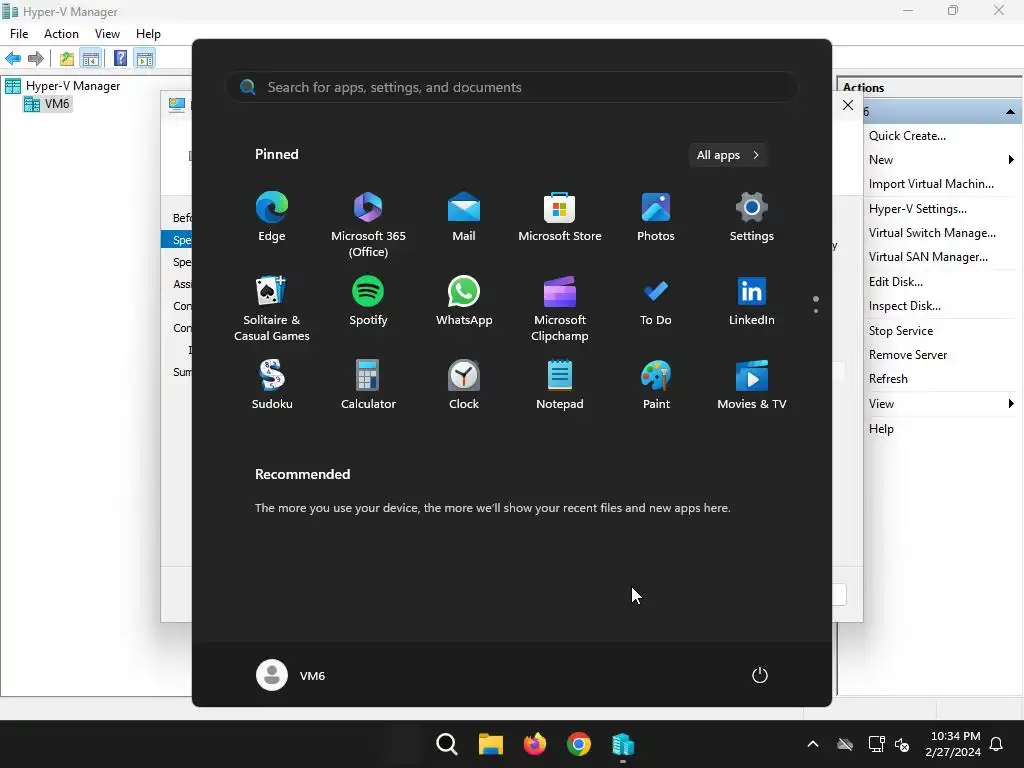Open the Clock app
This screenshot has width=1024, height=768.
[x=464, y=385]
